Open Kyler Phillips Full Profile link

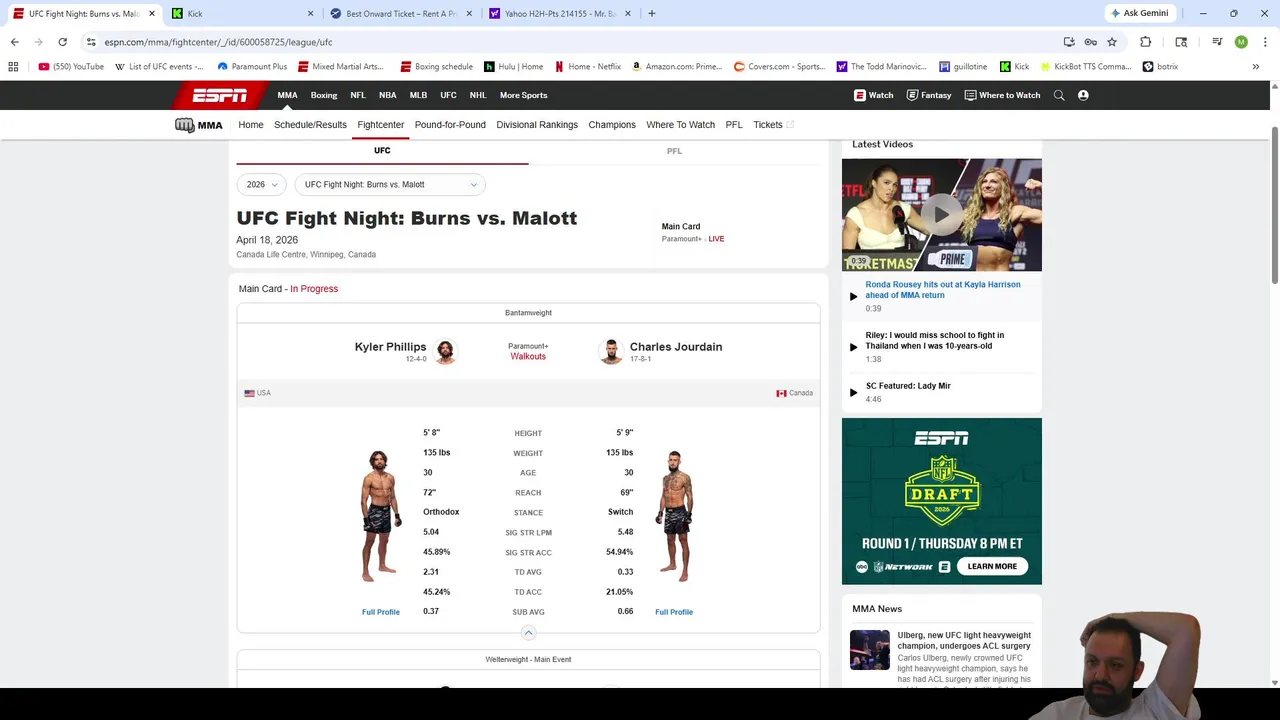tap(381, 612)
